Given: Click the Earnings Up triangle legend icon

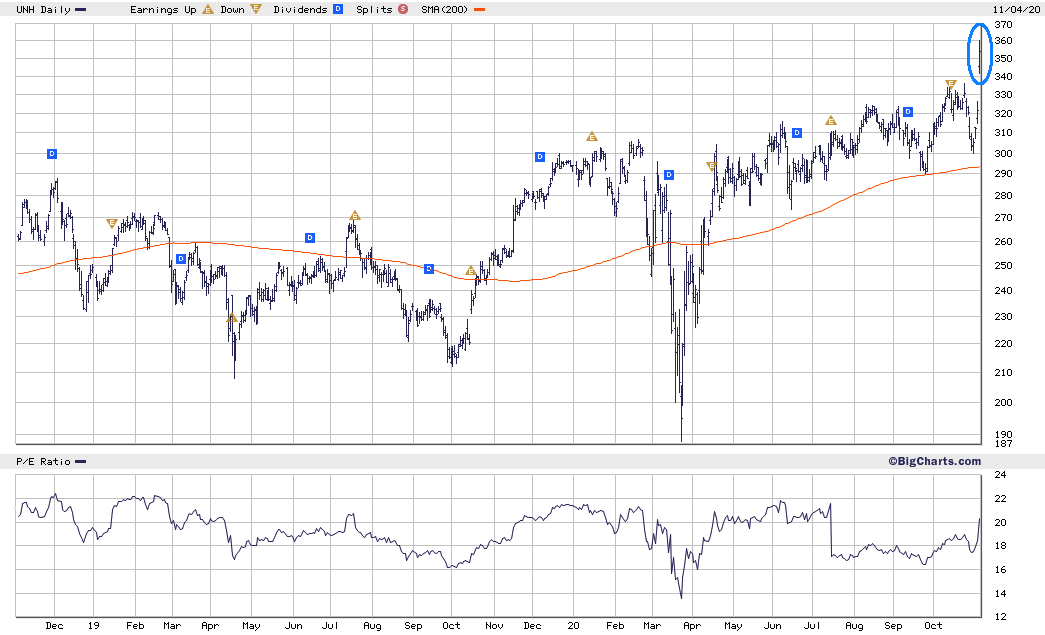Looking at the screenshot, I should point(208,9).
